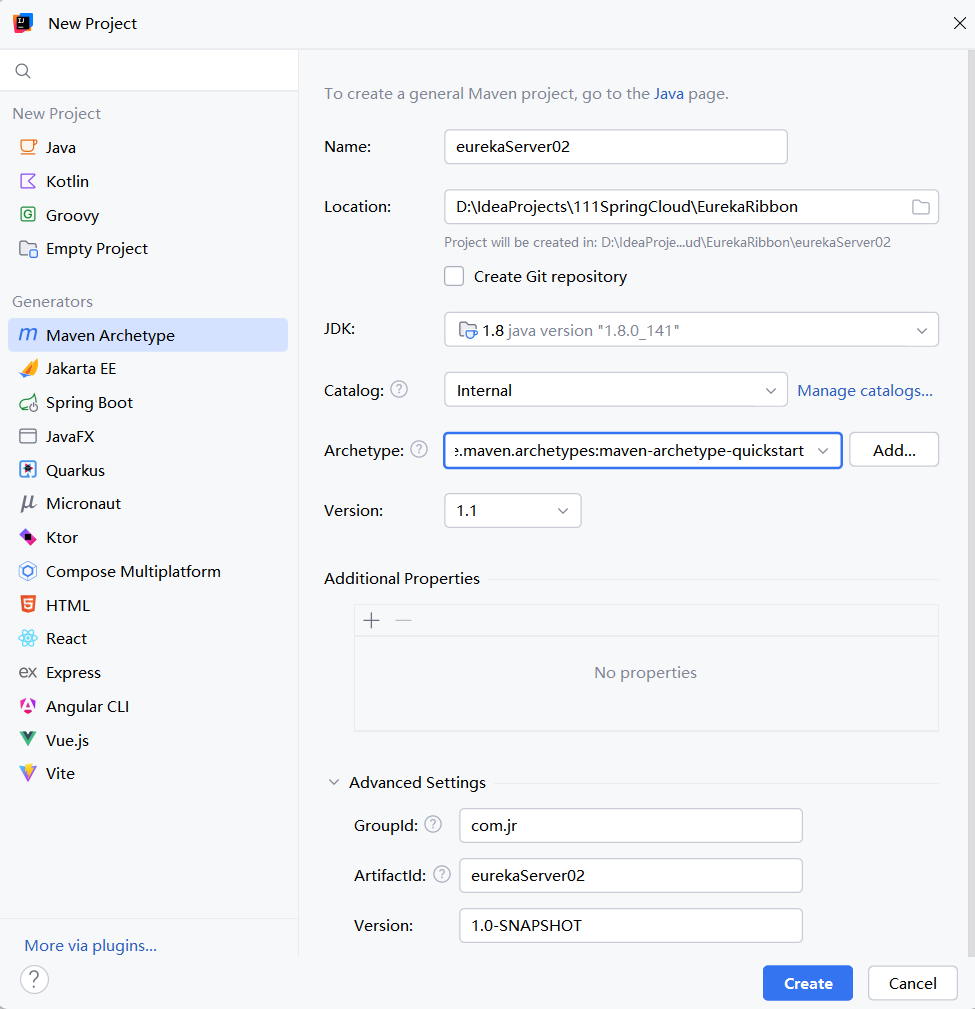The height and width of the screenshot is (1009, 975).
Task: Click the Express ex icon
Action: (x=28, y=672)
